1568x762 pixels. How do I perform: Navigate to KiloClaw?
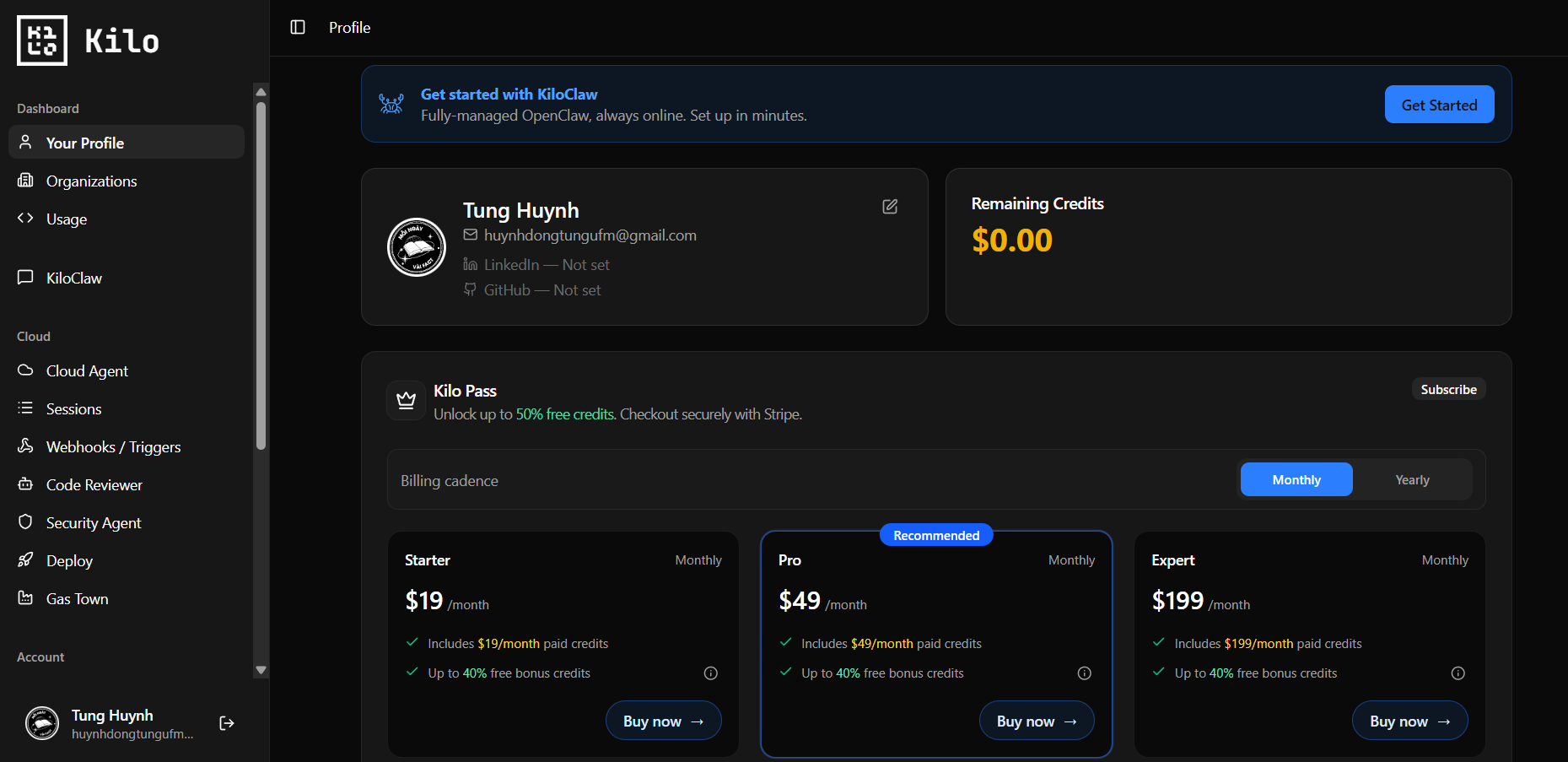pyautogui.click(x=127, y=278)
